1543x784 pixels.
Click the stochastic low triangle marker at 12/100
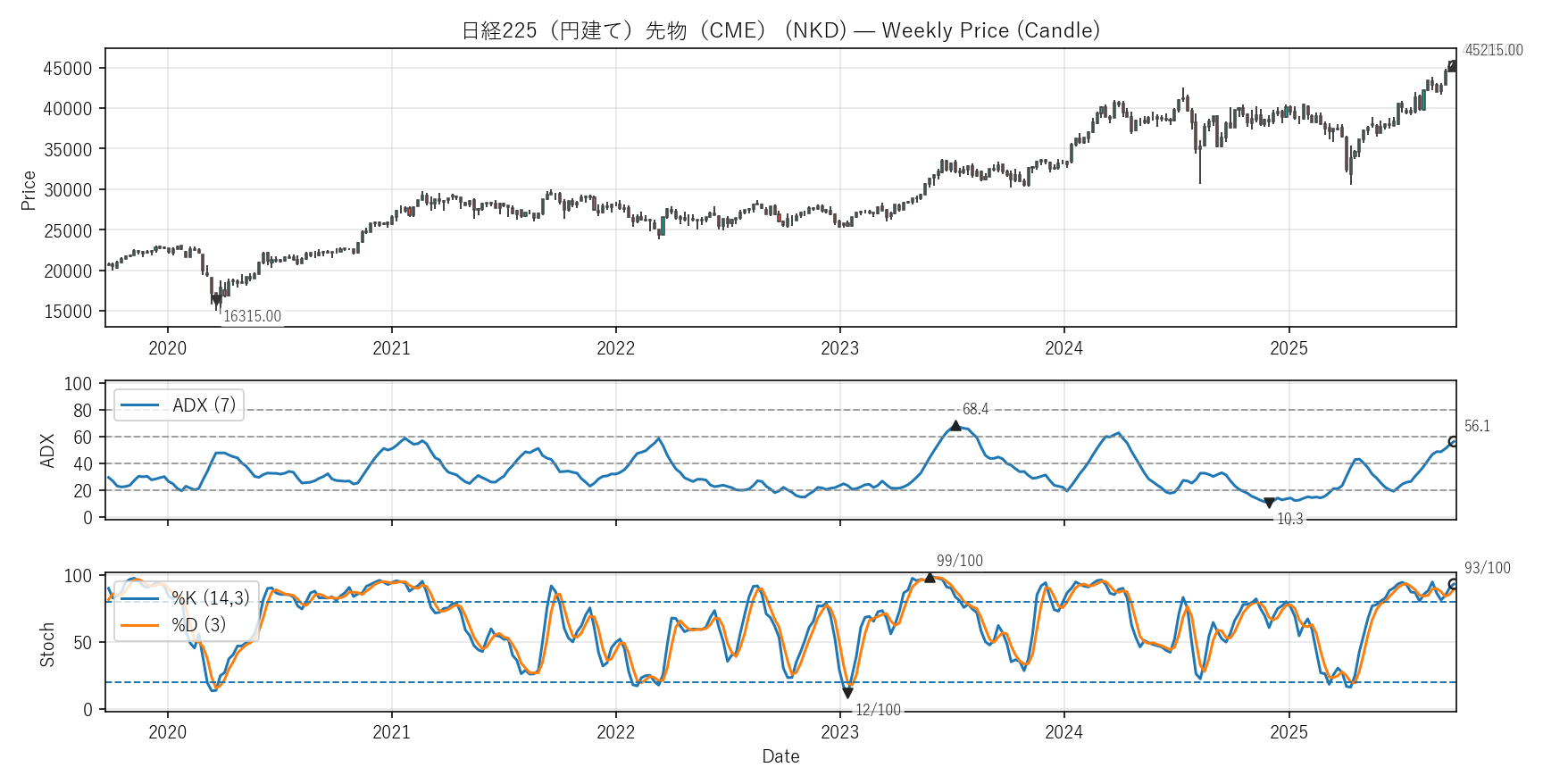[847, 693]
